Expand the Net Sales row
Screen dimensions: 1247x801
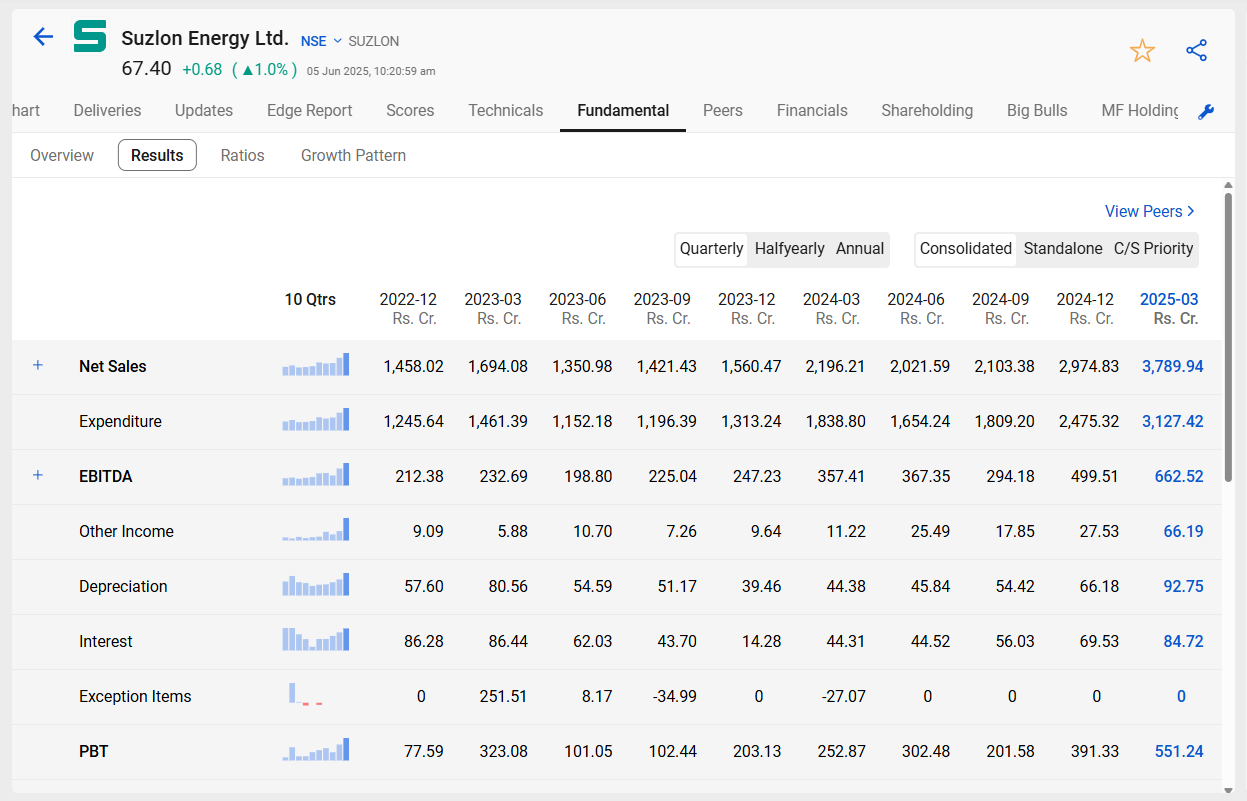point(38,365)
